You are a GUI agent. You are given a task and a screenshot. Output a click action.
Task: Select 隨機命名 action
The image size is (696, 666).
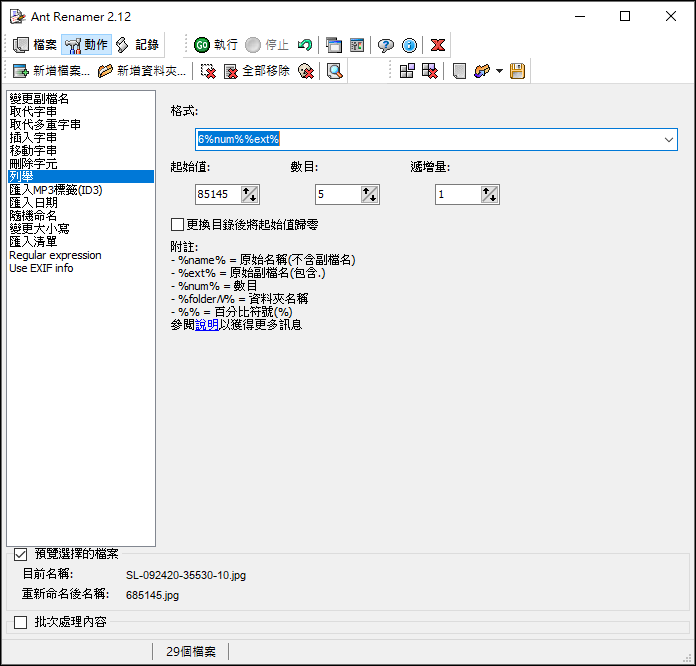(81, 216)
